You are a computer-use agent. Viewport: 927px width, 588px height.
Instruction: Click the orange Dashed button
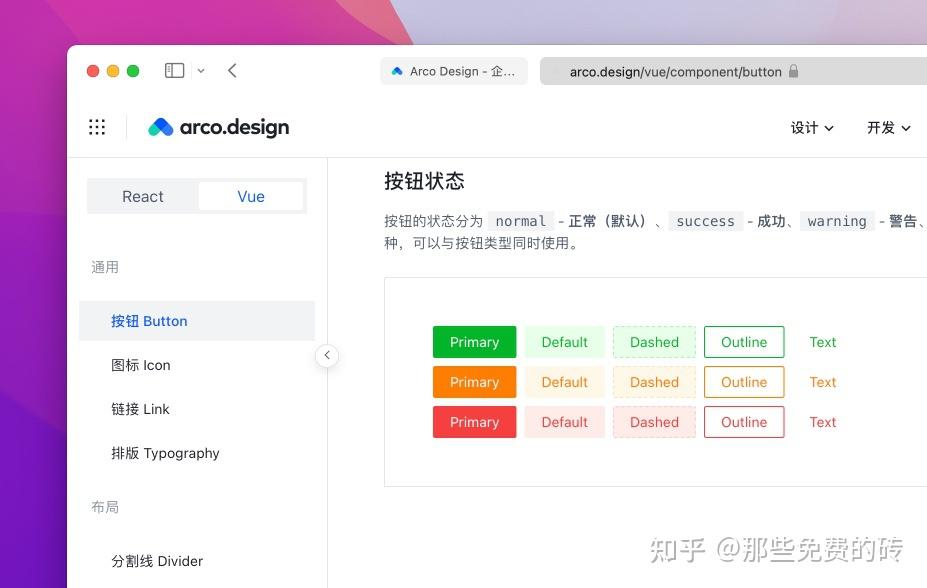[653, 381]
